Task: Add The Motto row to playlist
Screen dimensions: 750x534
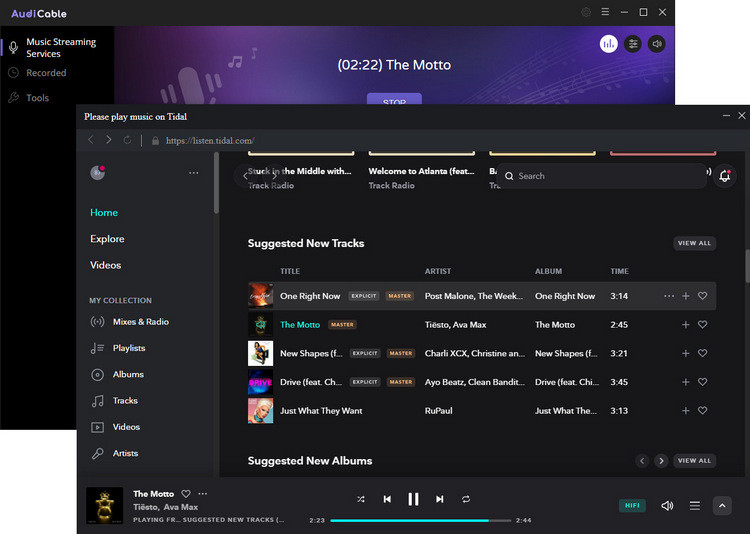Action: [x=685, y=325]
